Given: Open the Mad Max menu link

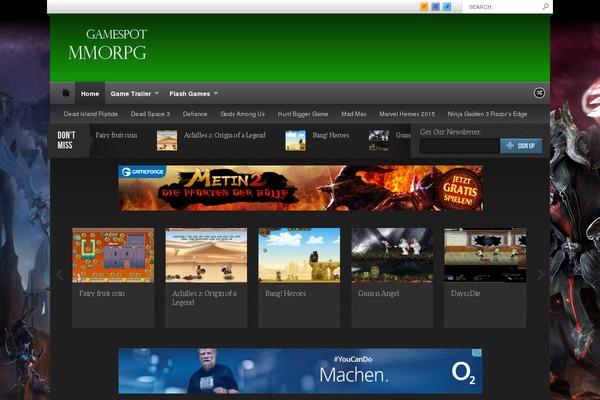Looking at the screenshot, I should [354, 114].
